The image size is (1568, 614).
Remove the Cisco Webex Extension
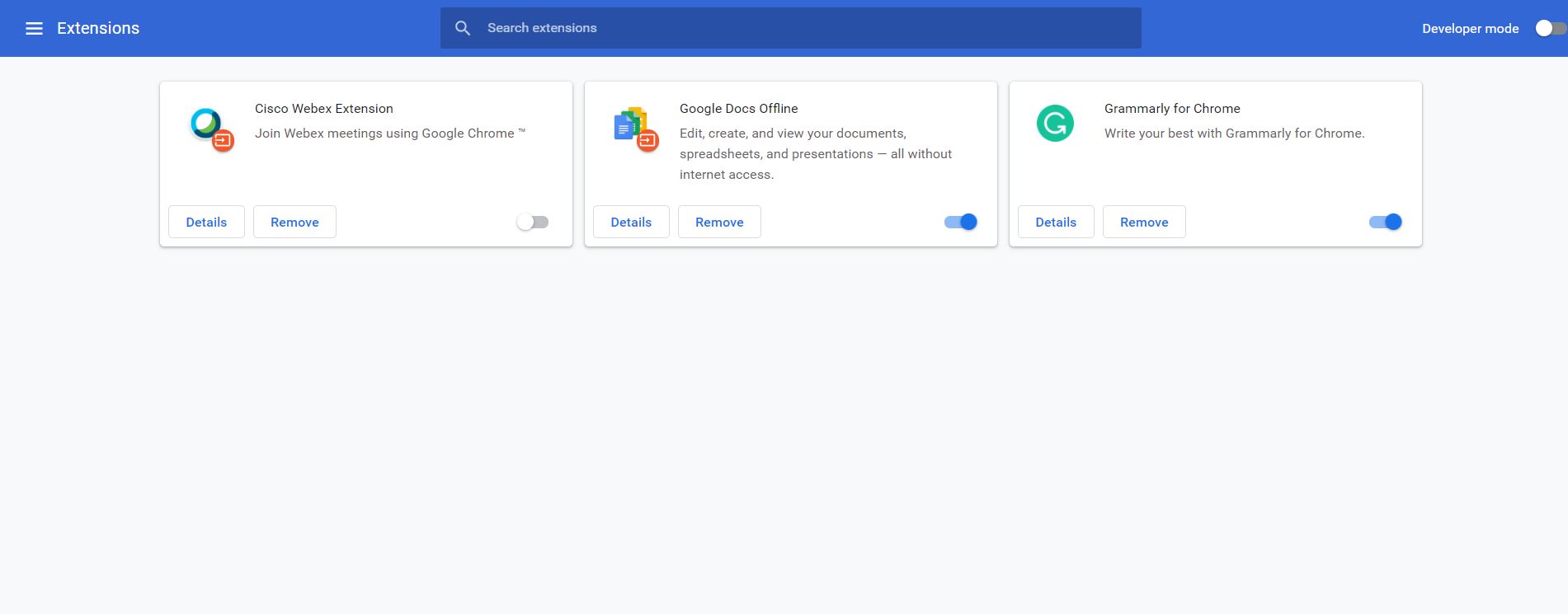[x=294, y=222]
